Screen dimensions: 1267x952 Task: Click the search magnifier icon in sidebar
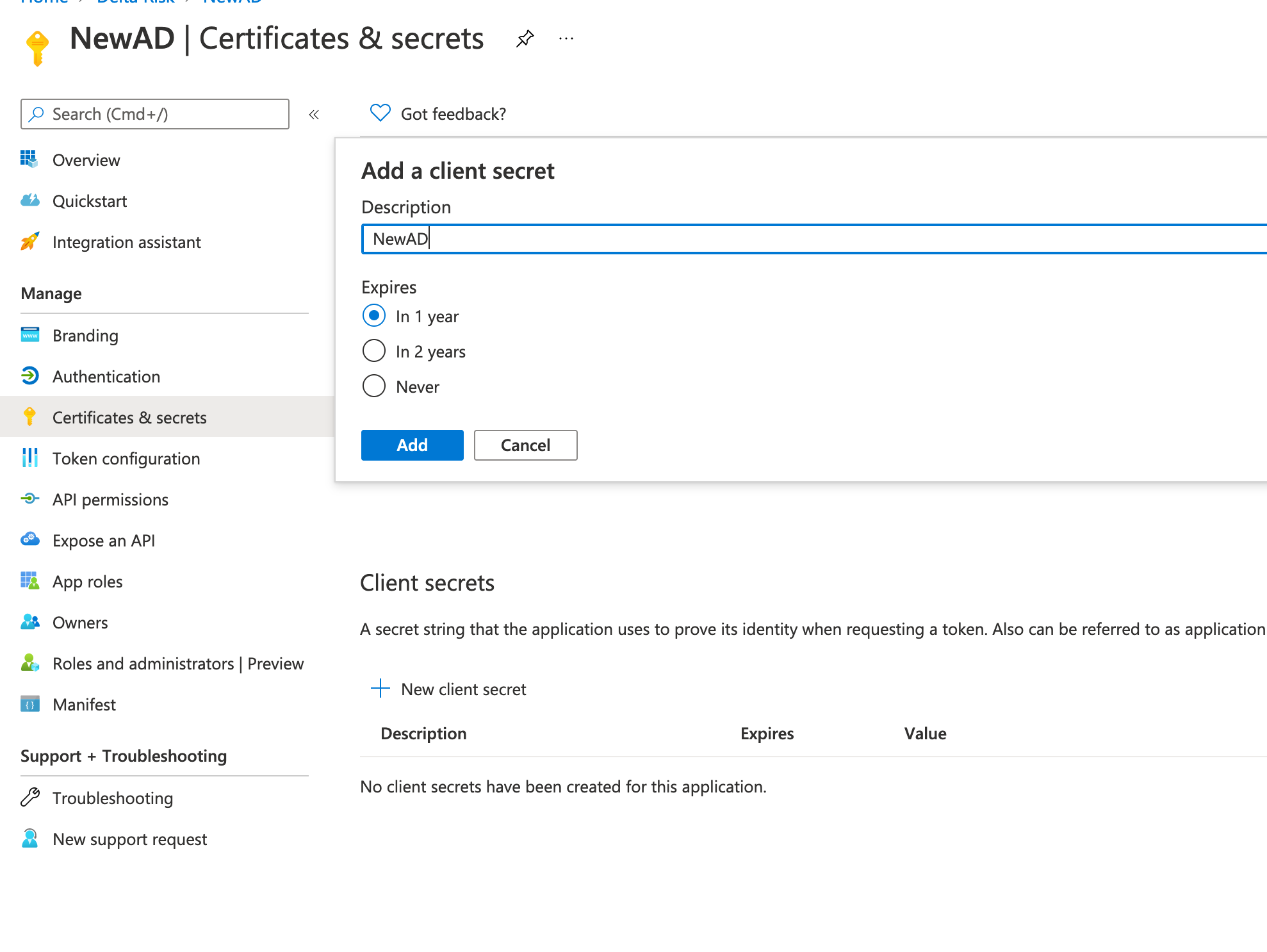coord(37,114)
